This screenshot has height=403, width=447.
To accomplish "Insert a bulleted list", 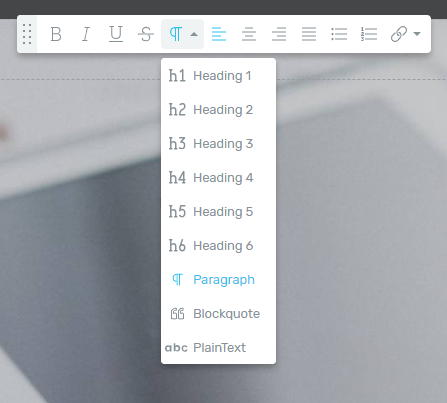I will point(339,34).
